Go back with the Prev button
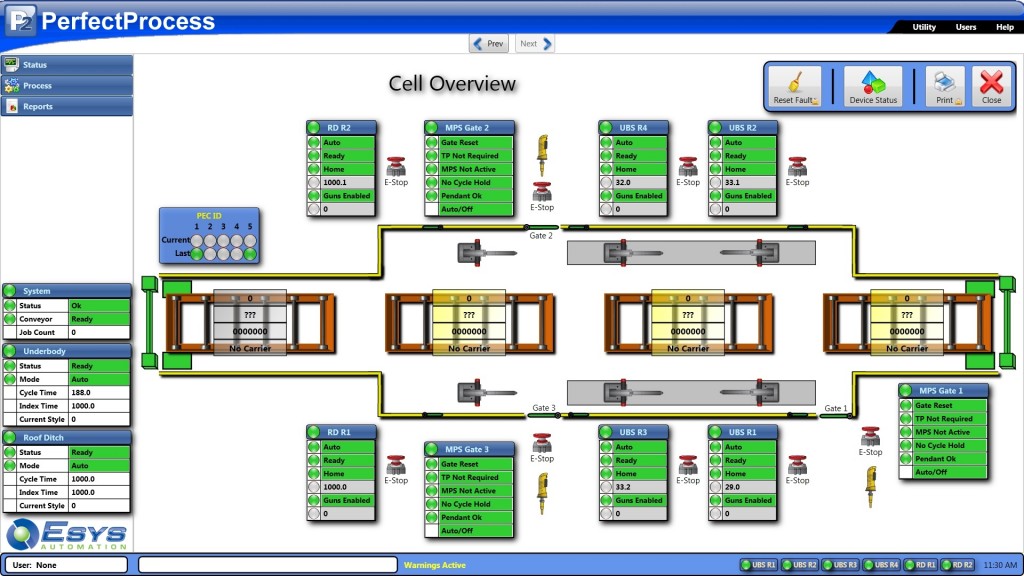The image size is (1024, 576). point(489,44)
